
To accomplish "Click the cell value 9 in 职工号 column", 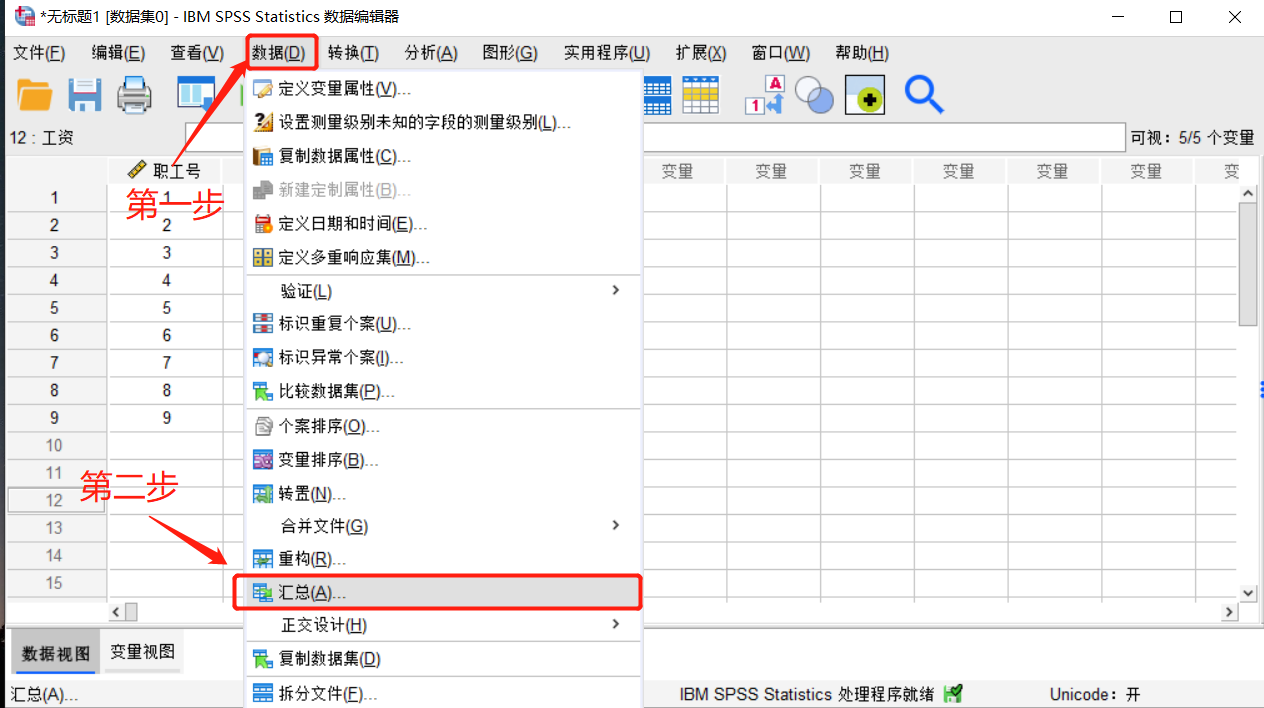I will tap(167, 418).
